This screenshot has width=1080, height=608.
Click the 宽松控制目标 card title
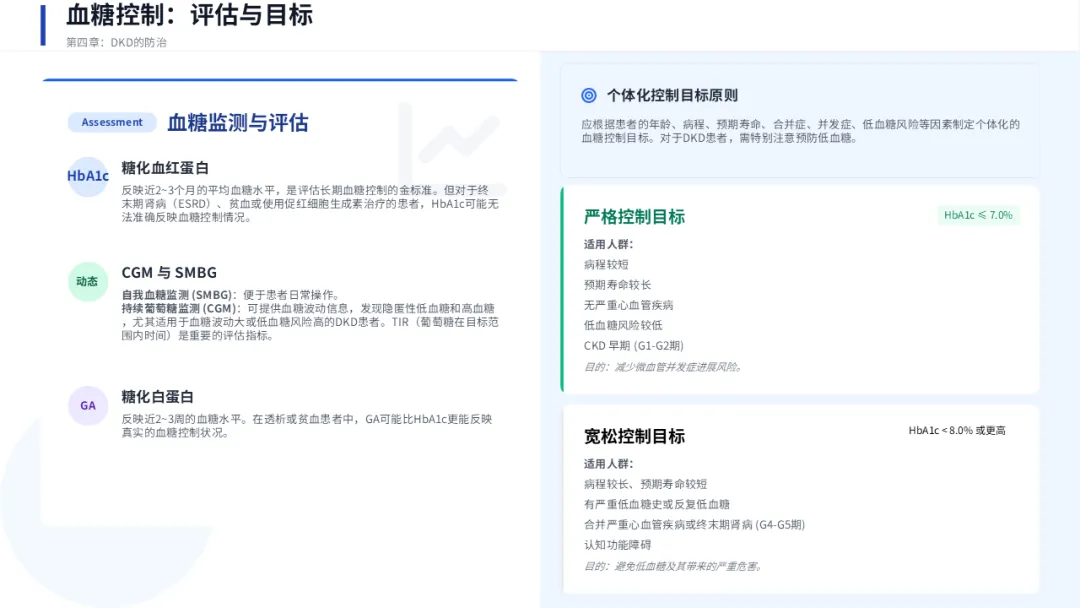tap(634, 437)
